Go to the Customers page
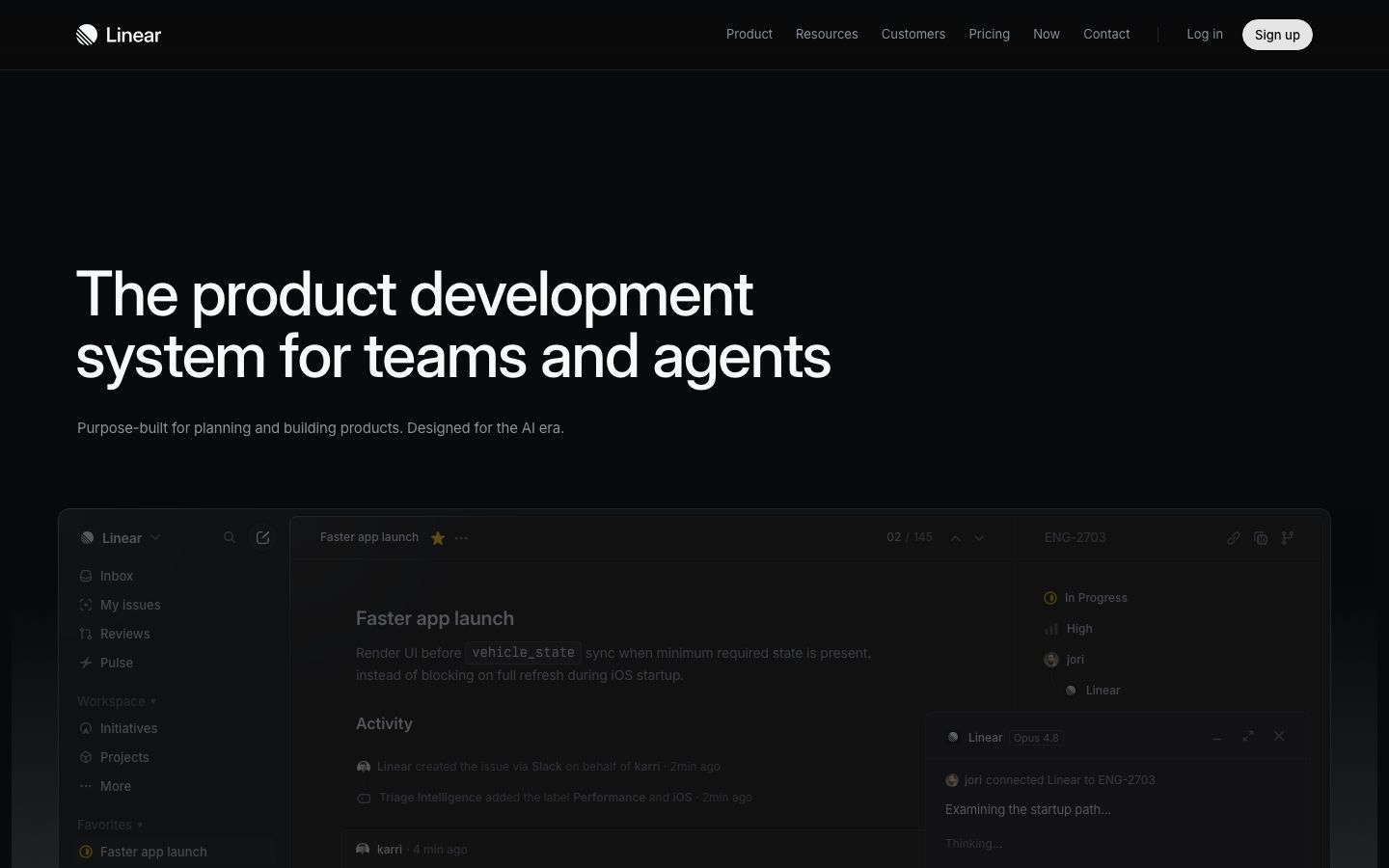The width and height of the screenshot is (1389, 868). coord(913,34)
